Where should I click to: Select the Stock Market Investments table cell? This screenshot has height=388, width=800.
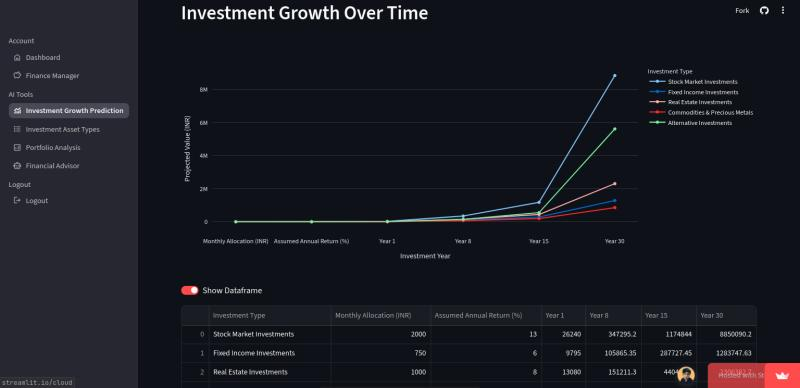click(x=269, y=334)
